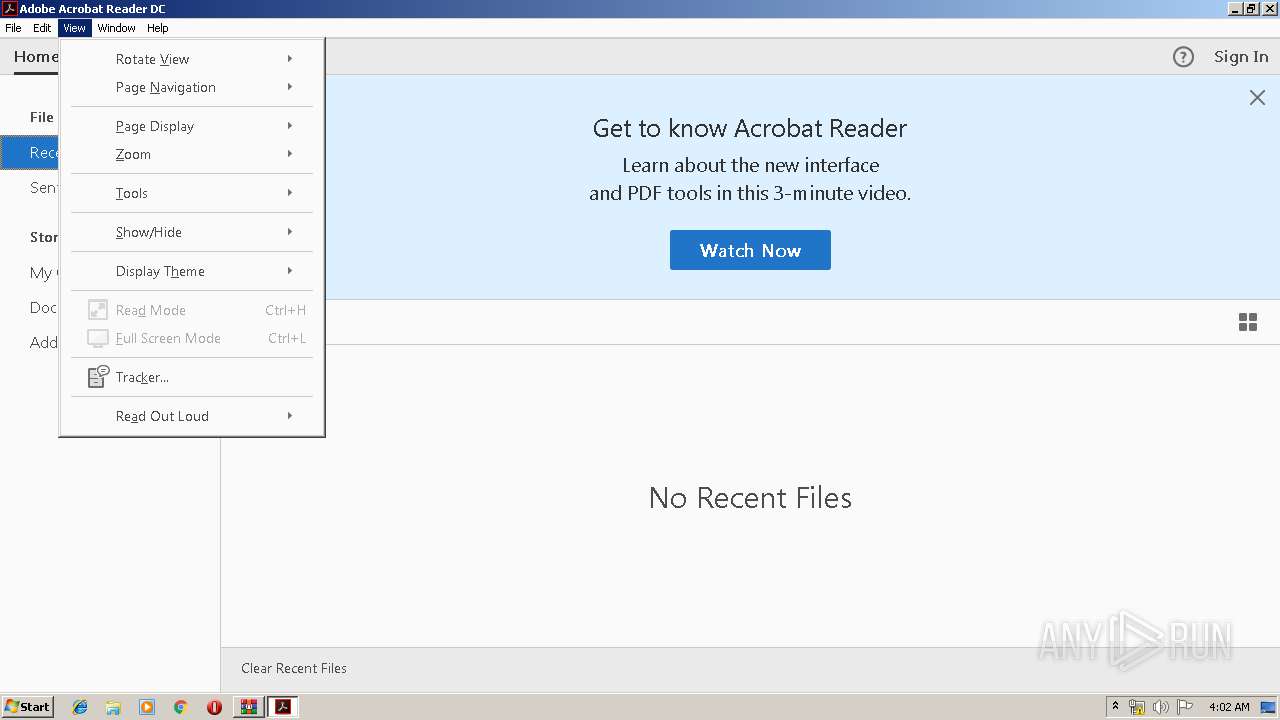Click the Watch Now button
Screen dimensions: 1280x720
point(750,250)
